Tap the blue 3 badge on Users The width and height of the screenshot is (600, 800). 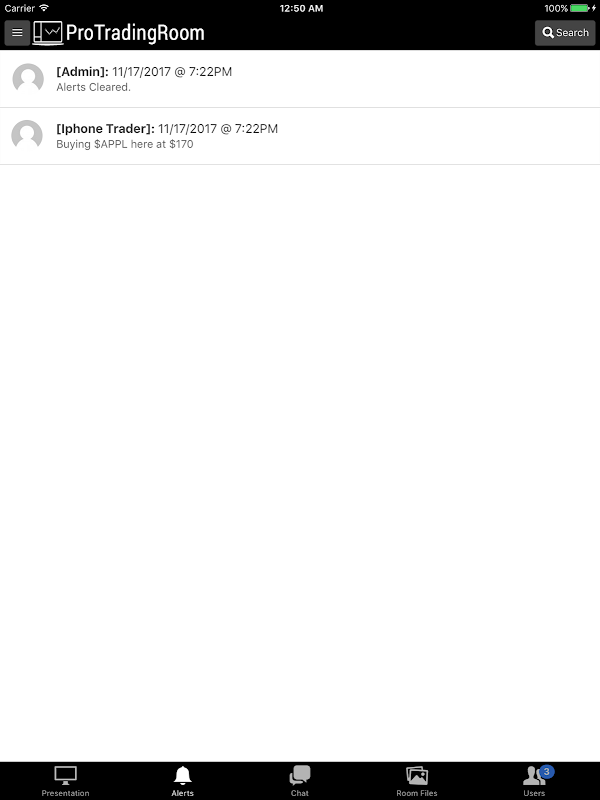coord(546,771)
